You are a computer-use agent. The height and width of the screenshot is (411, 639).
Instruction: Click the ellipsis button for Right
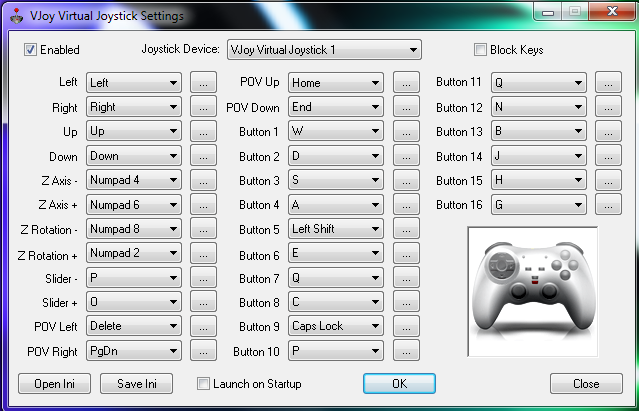[203, 107]
